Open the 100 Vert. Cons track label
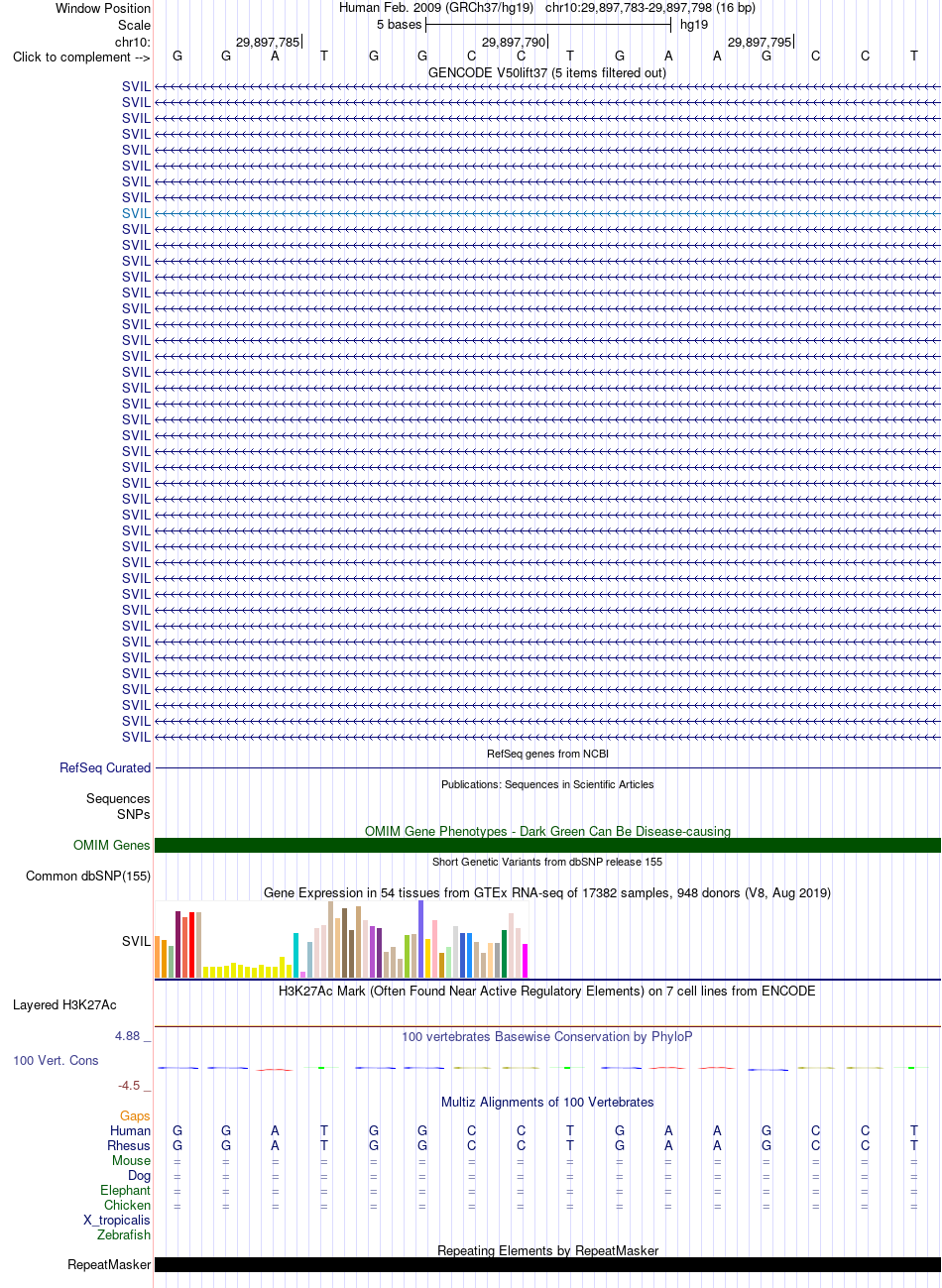Viewport: 942px width, 1288px height. click(56, 1060)
